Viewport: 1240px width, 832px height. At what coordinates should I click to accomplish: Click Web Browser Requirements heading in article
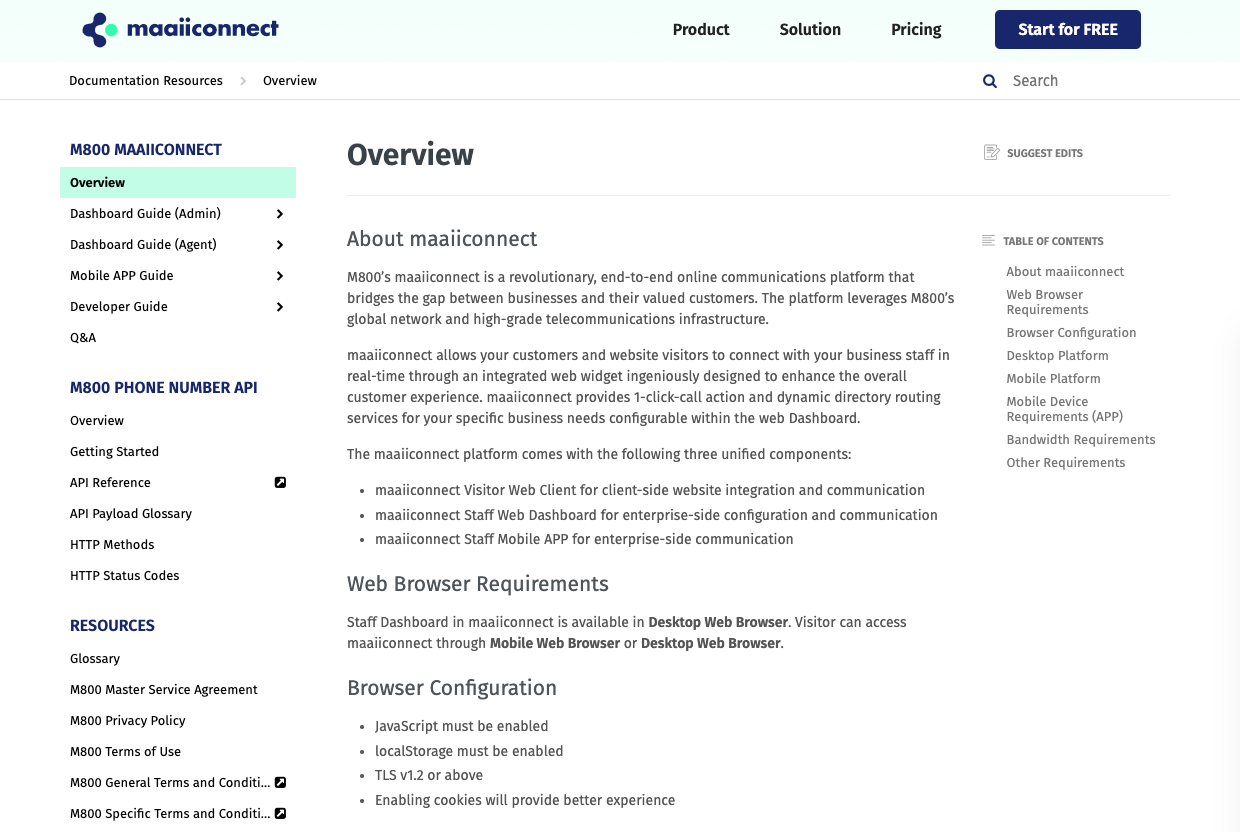pyautogui.click(x=478, y=584)
